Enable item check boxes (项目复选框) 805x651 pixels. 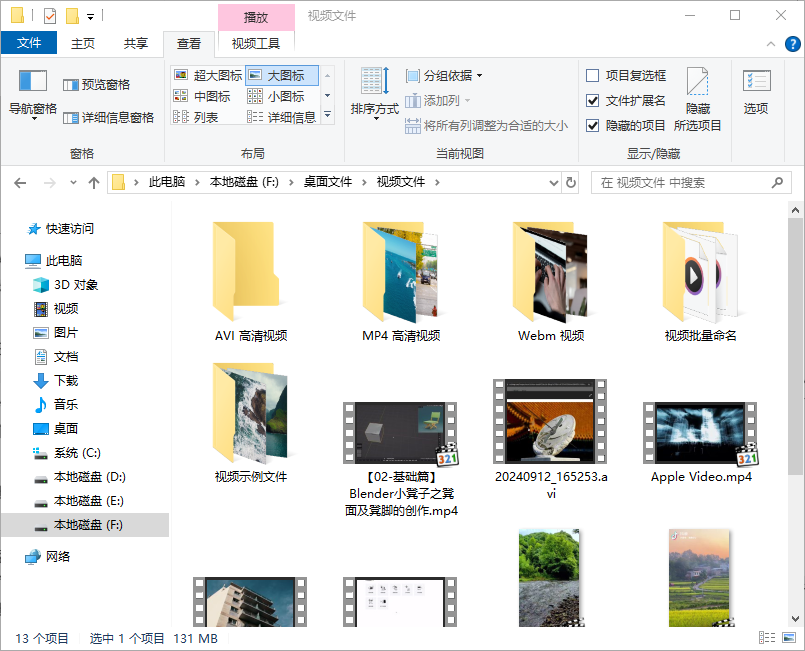click(x=626, y=76)
